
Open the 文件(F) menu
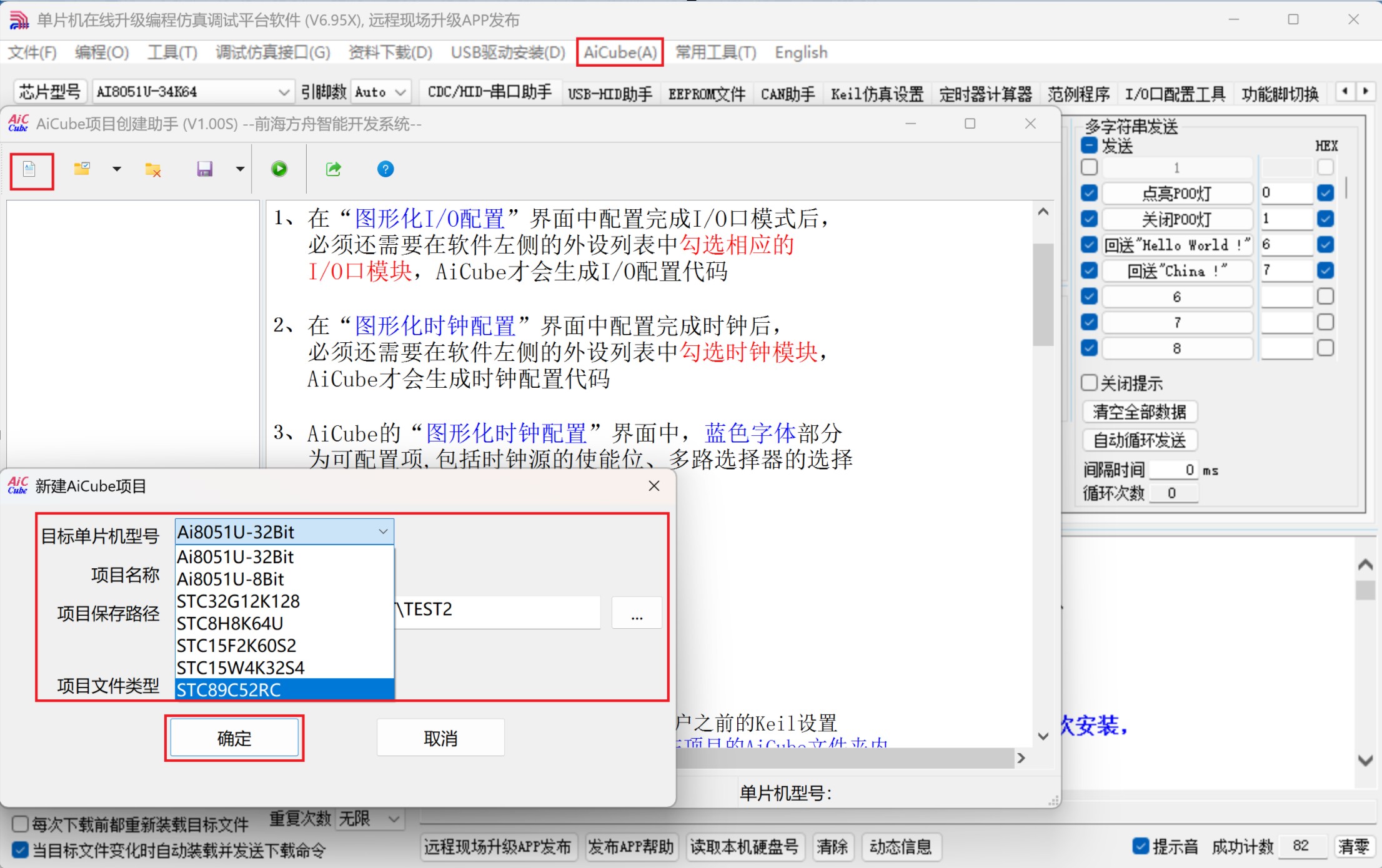click(x=32, y=52)
